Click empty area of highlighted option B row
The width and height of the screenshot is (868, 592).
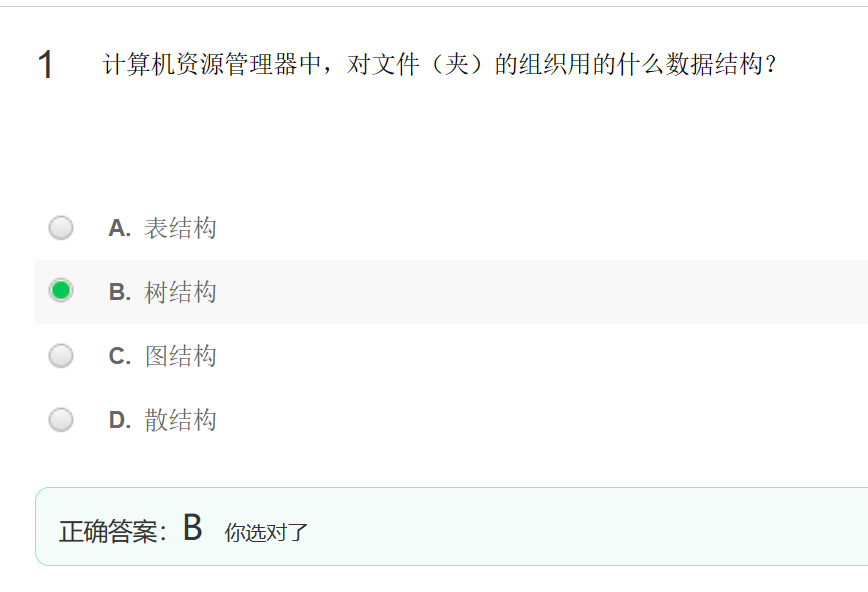tap(542, 292)
